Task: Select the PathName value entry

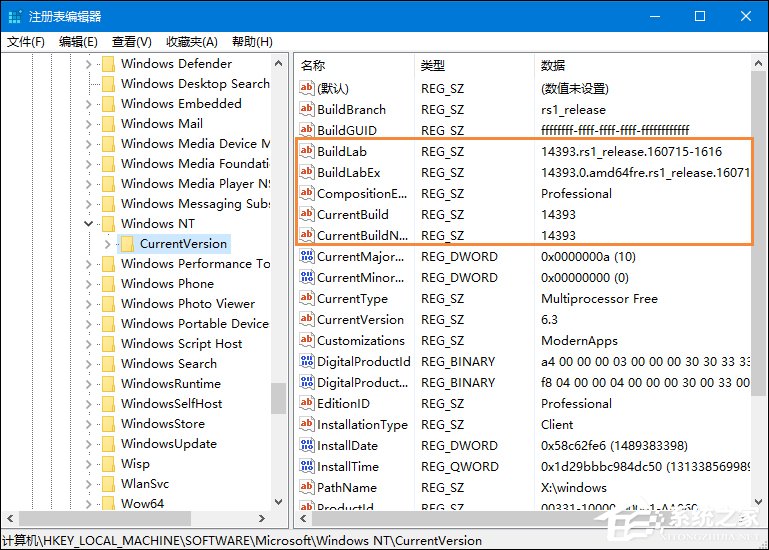Action: point(346,488)
